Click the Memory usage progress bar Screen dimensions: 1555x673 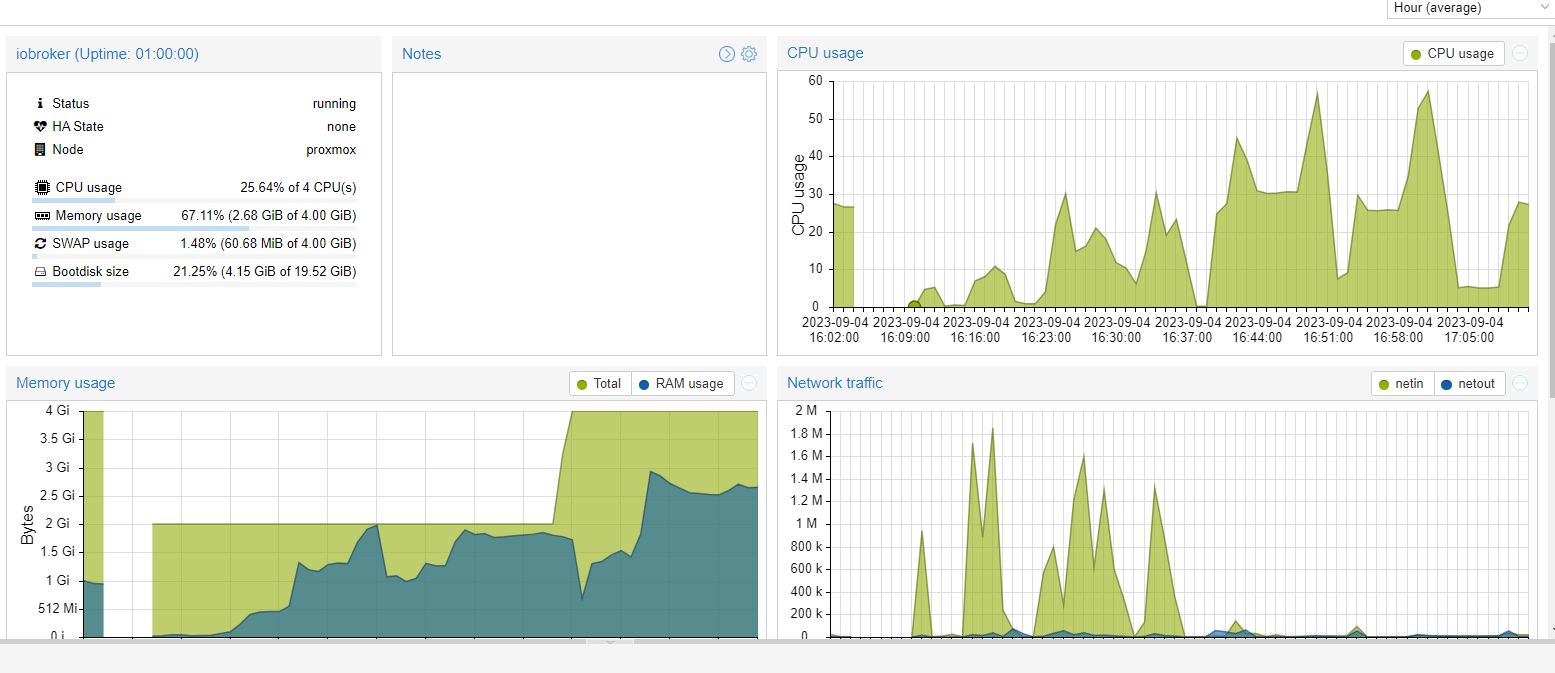pyautogui.click(x=194, y=228)
